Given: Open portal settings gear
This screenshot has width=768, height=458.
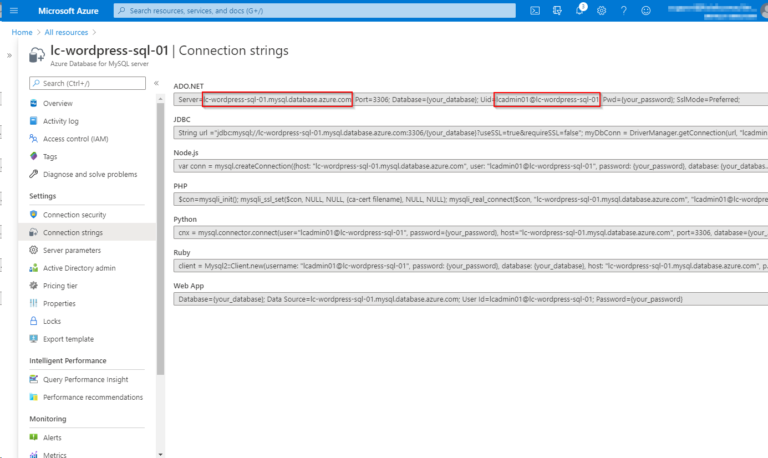Looking at the screenshot, I should tap(601, 10).
